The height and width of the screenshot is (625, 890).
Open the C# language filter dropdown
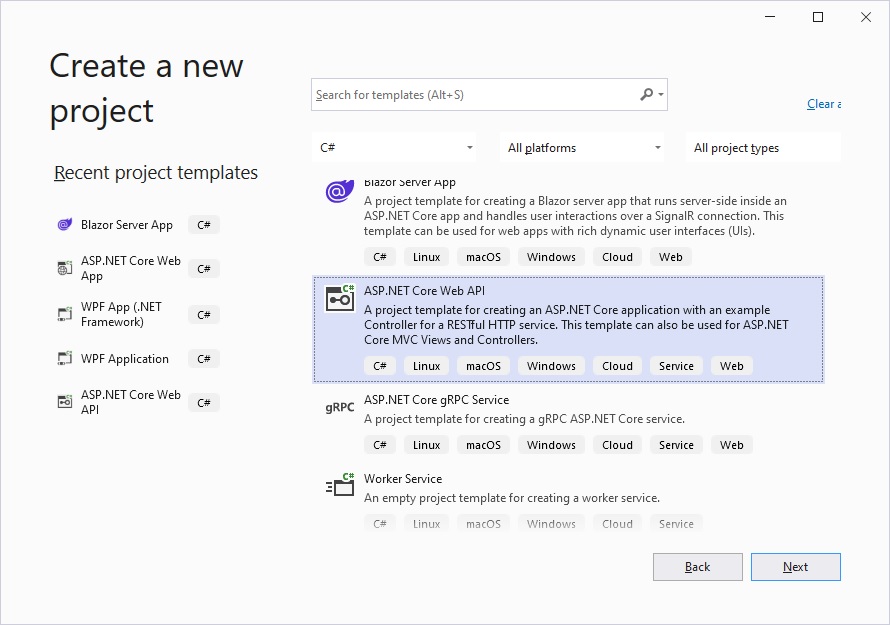(x=397, y=148)
